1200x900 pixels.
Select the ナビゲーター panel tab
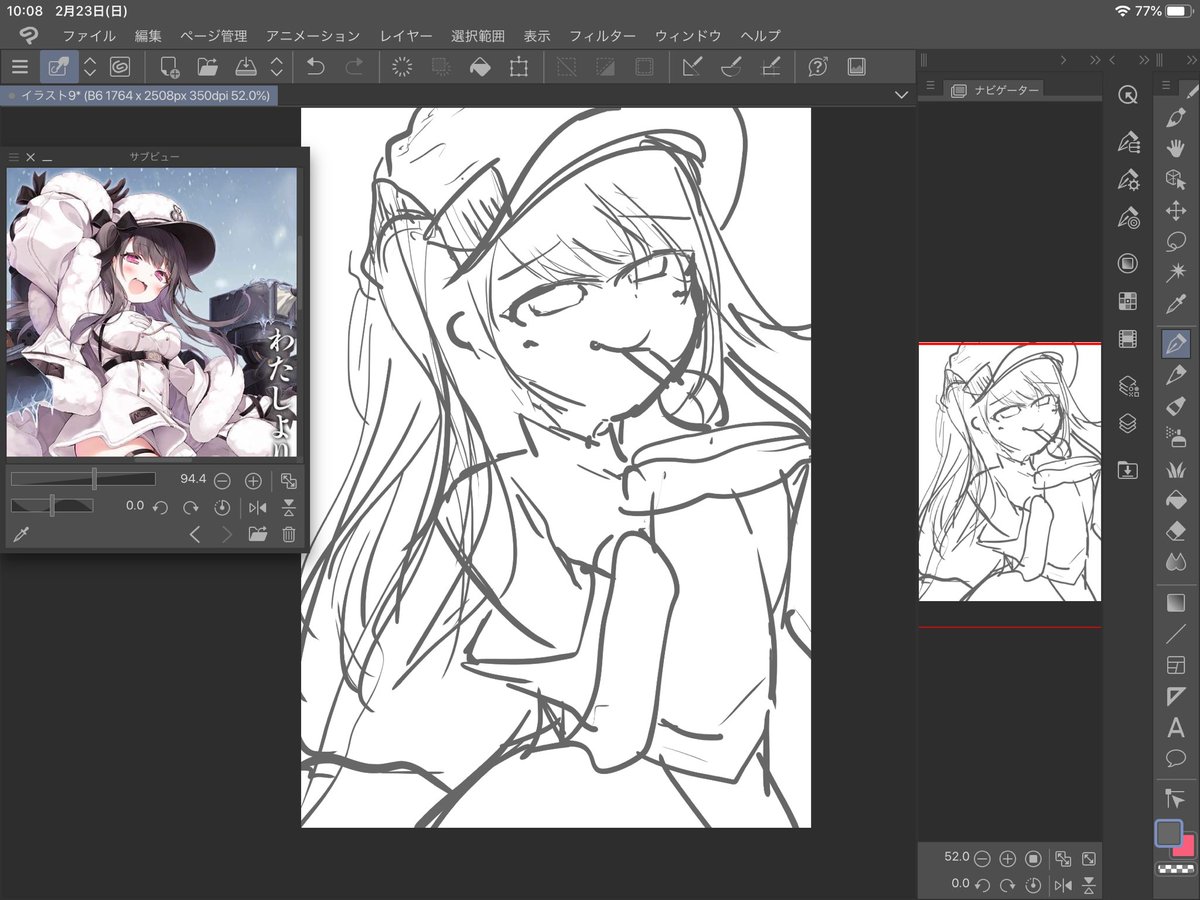click(x=994, y=90)
